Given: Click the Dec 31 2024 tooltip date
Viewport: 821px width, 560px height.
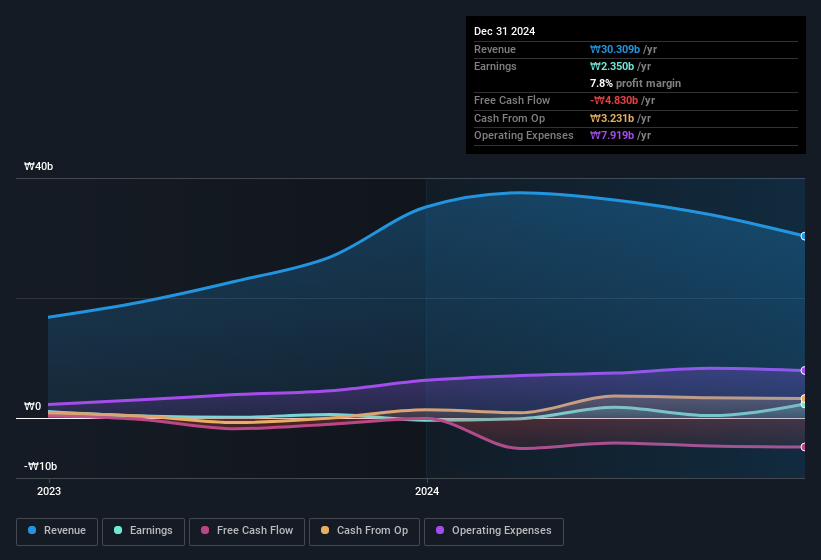Looking at the screenshot, I should click(504, 31).
